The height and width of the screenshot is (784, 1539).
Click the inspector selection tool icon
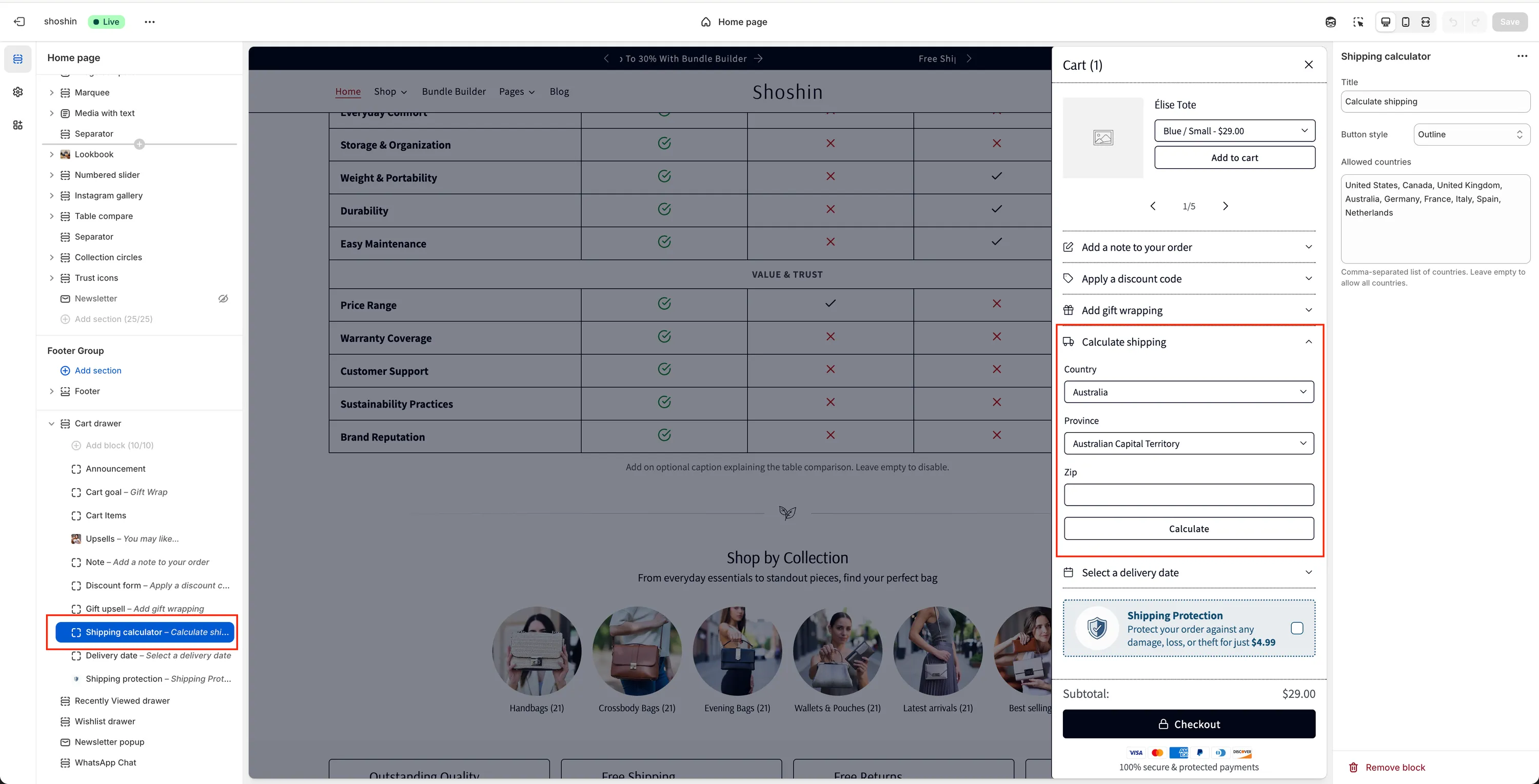tap(1358, 22)
